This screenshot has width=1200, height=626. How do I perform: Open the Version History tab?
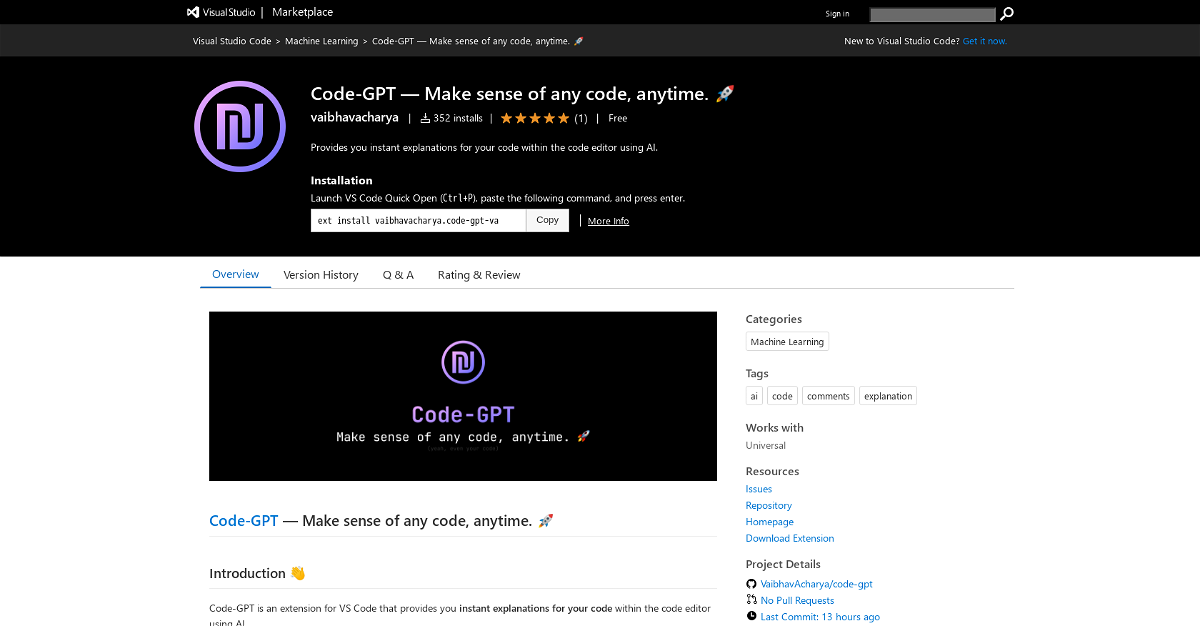point(320,275)
